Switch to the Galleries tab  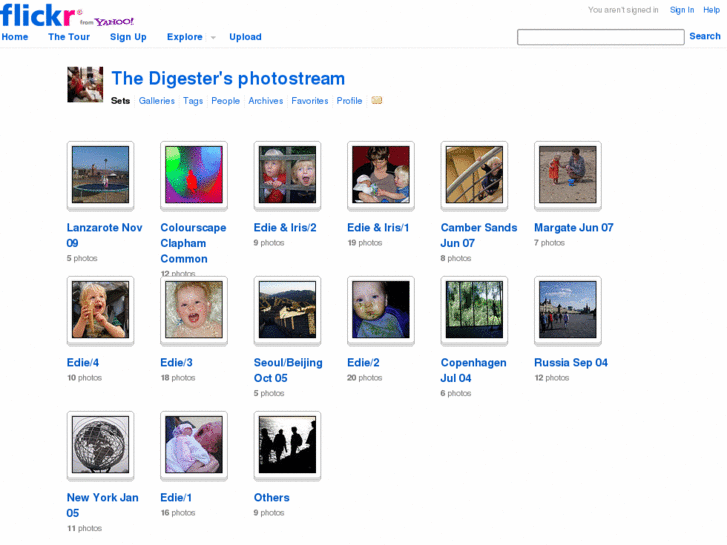[157, 101]
